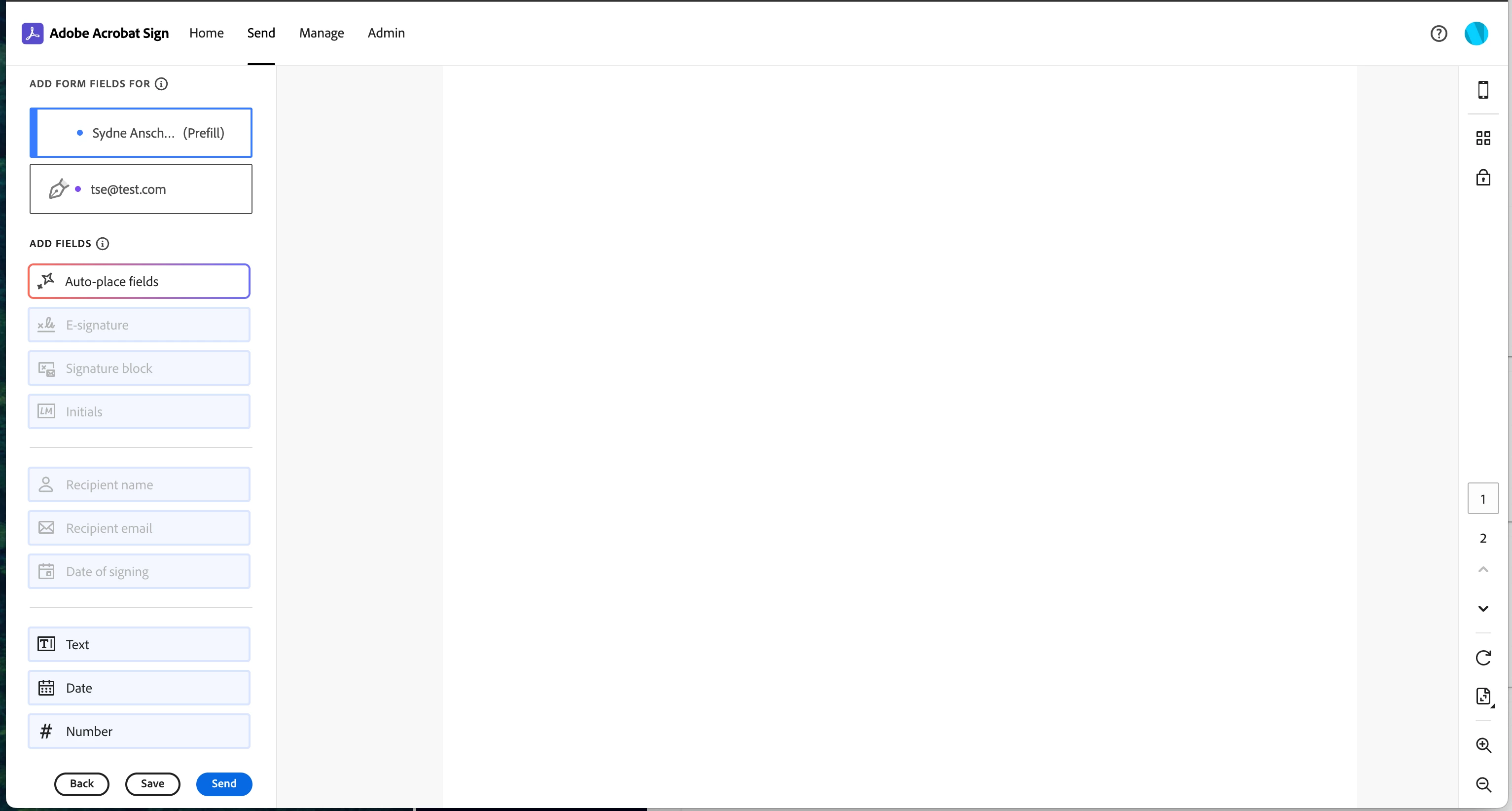This screenshot has height=811, width=1512.
Task: Click the blue Send button
Action: [x=223, y=783]
